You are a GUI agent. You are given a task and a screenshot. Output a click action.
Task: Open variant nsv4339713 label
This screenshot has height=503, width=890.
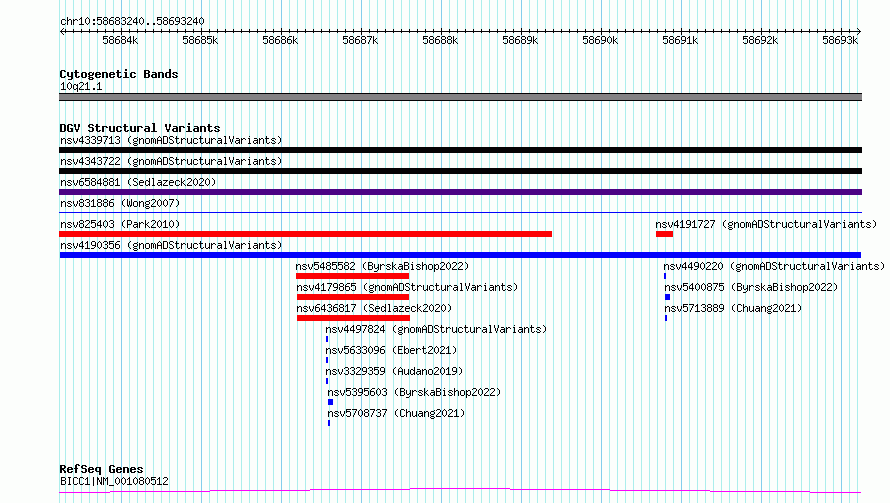[171, 140]
